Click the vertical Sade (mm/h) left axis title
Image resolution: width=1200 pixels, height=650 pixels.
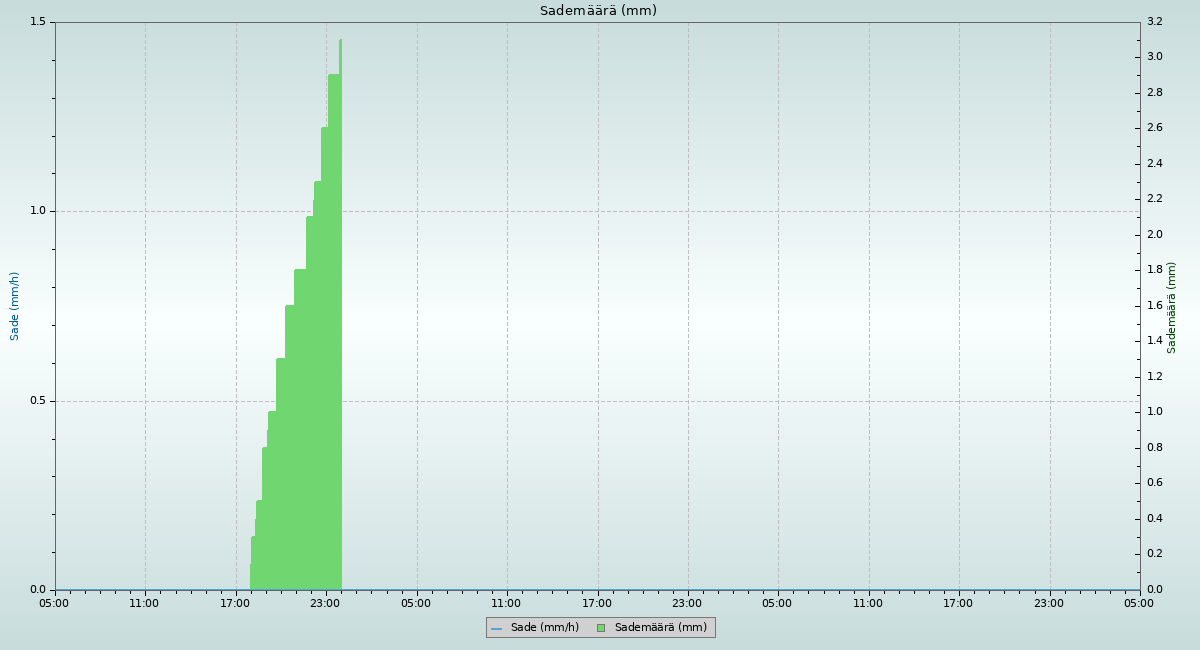[x=15, y=306]
